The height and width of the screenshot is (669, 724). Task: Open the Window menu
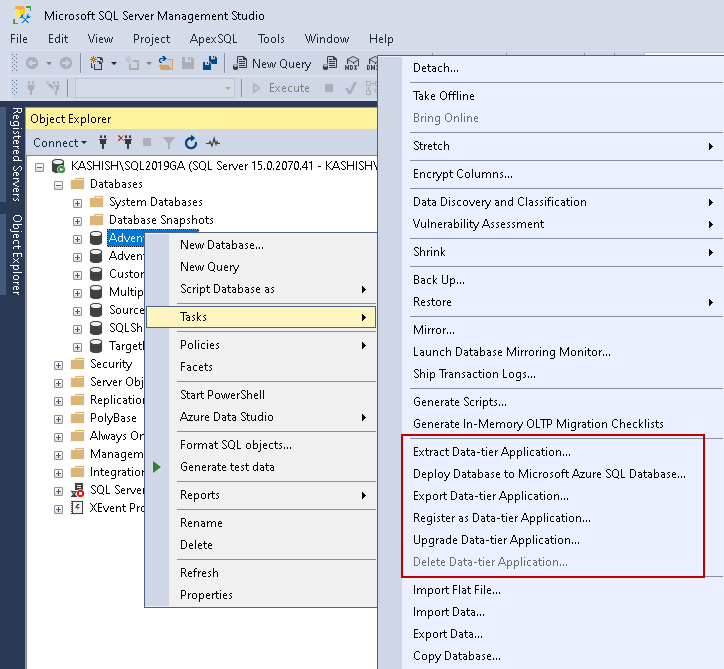click(x=327, y=39)
